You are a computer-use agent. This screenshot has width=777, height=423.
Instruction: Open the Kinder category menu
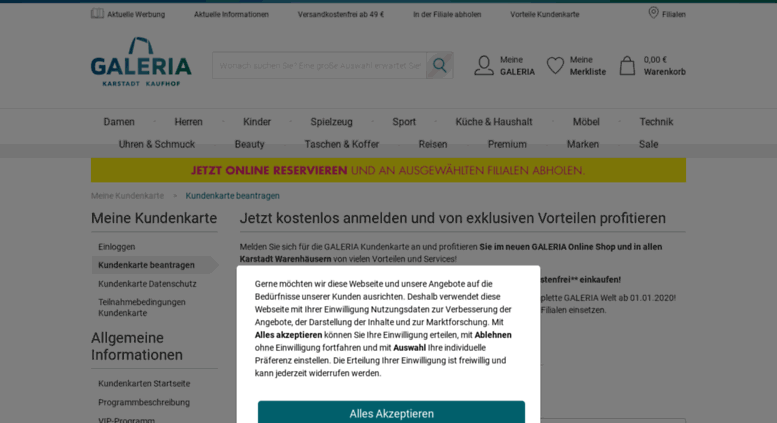tap(257, 122)
